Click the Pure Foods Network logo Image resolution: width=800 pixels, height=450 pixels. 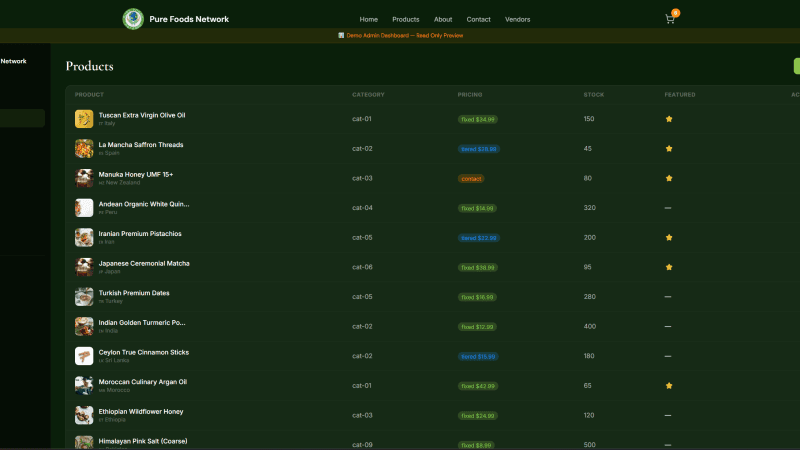[133, 19]
